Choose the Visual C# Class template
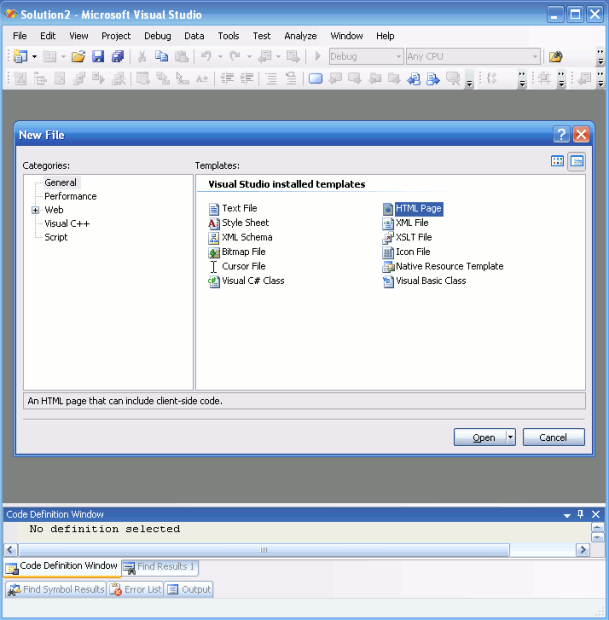Image resolution: width=609 pixels, height=620 pixels. click(x=252, y=281)
